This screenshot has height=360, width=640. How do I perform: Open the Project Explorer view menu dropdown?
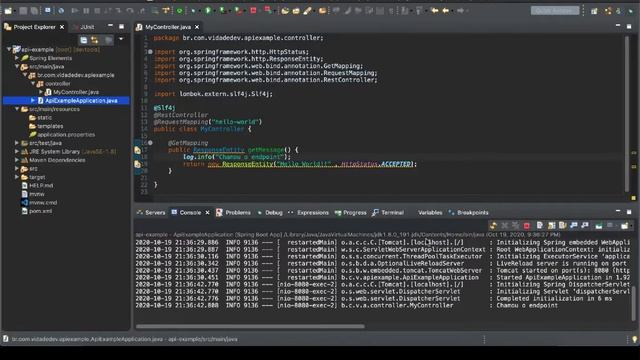click(121, 39)
